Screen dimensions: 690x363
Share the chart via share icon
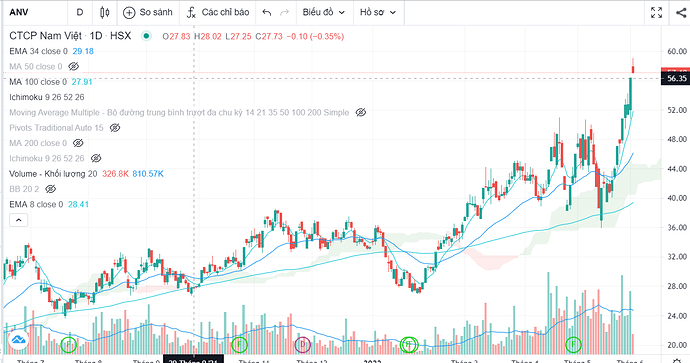681,12
